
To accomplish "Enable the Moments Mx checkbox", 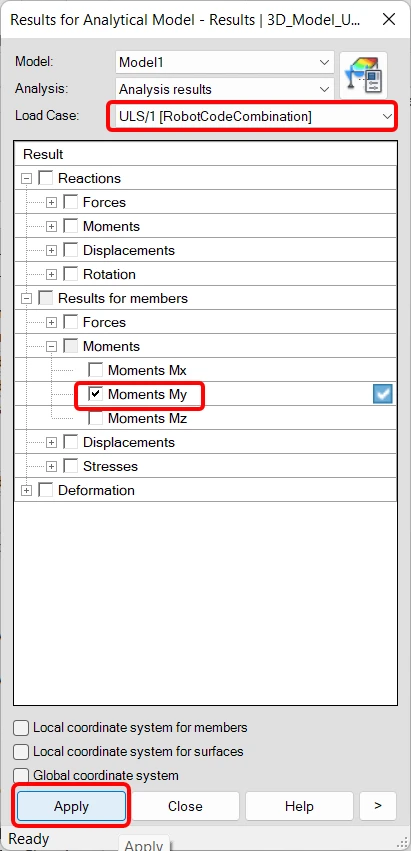I will [x=96, y=371].
